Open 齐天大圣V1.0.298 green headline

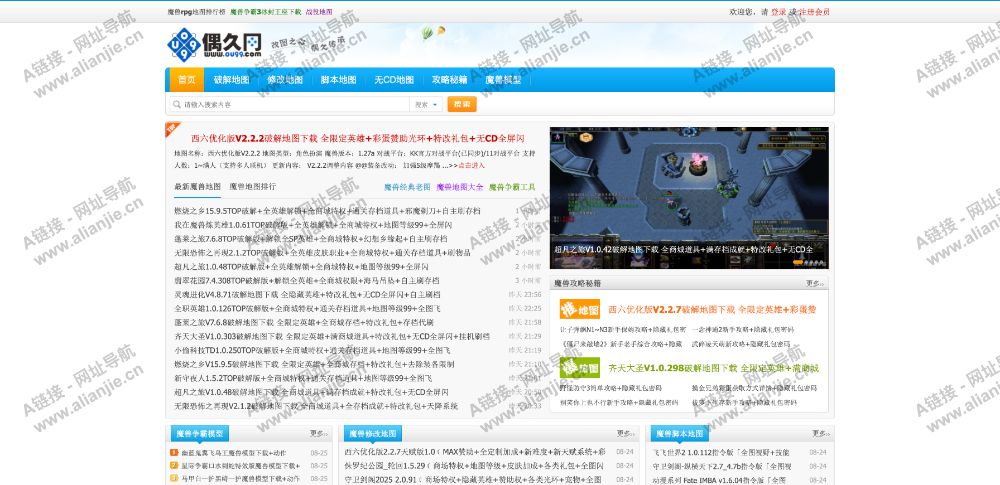713,368
